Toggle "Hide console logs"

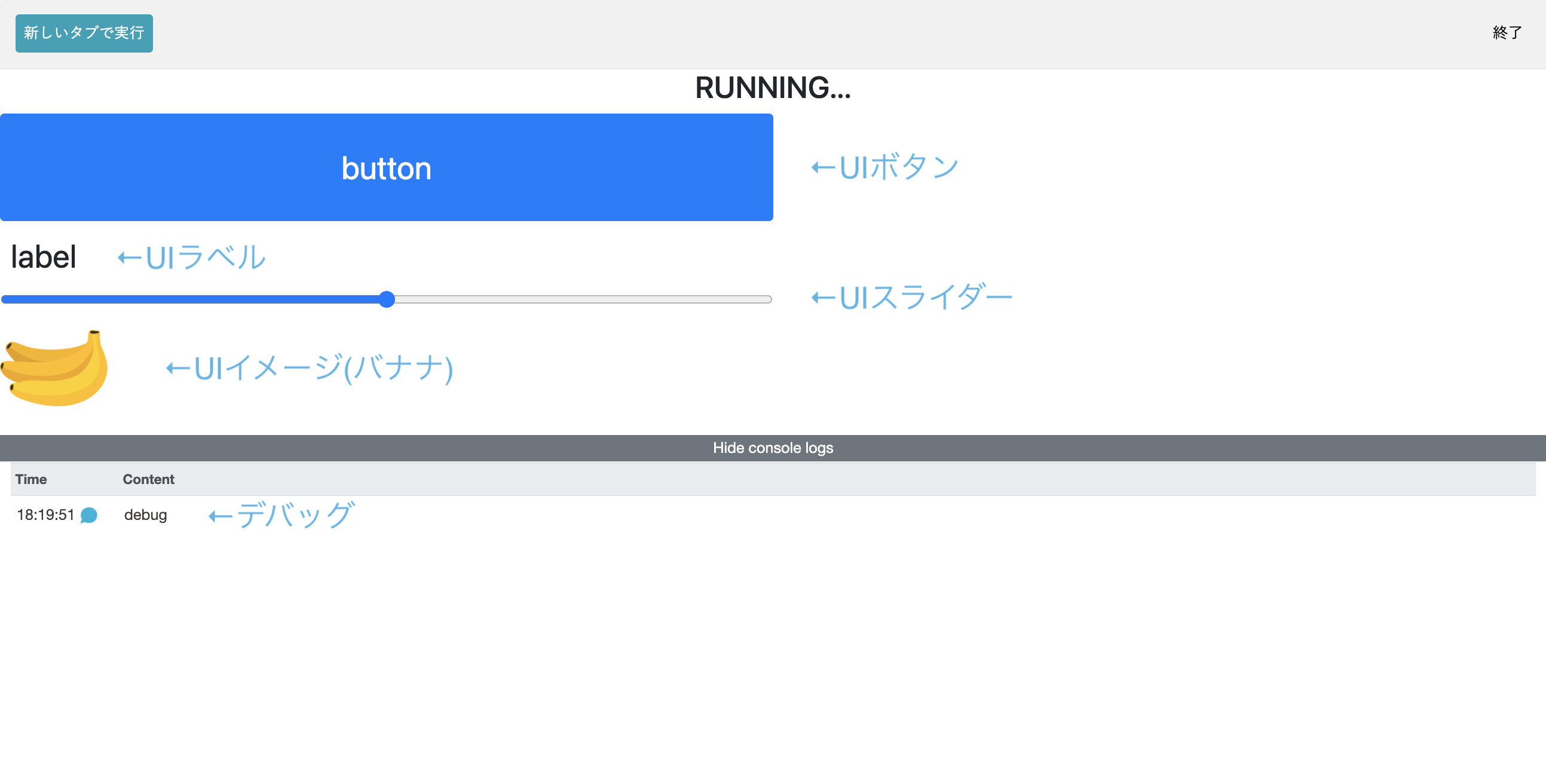coord(773,447)
